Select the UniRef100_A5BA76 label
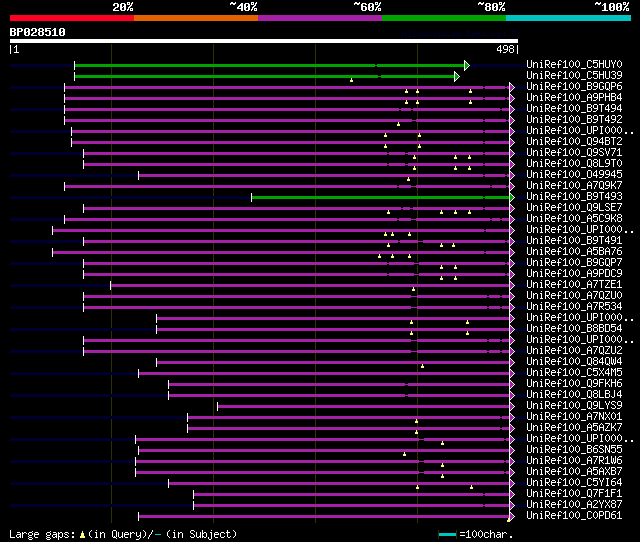Viewport: 640px width, 542px height. (574, 252)
